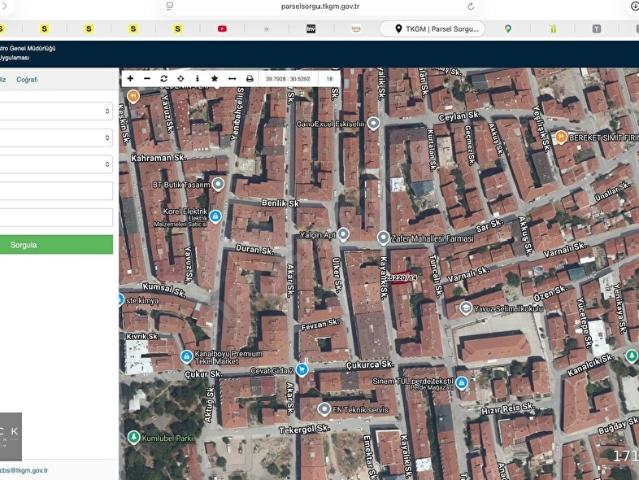Click the Ceylan Sk. street label

[459, 117]
